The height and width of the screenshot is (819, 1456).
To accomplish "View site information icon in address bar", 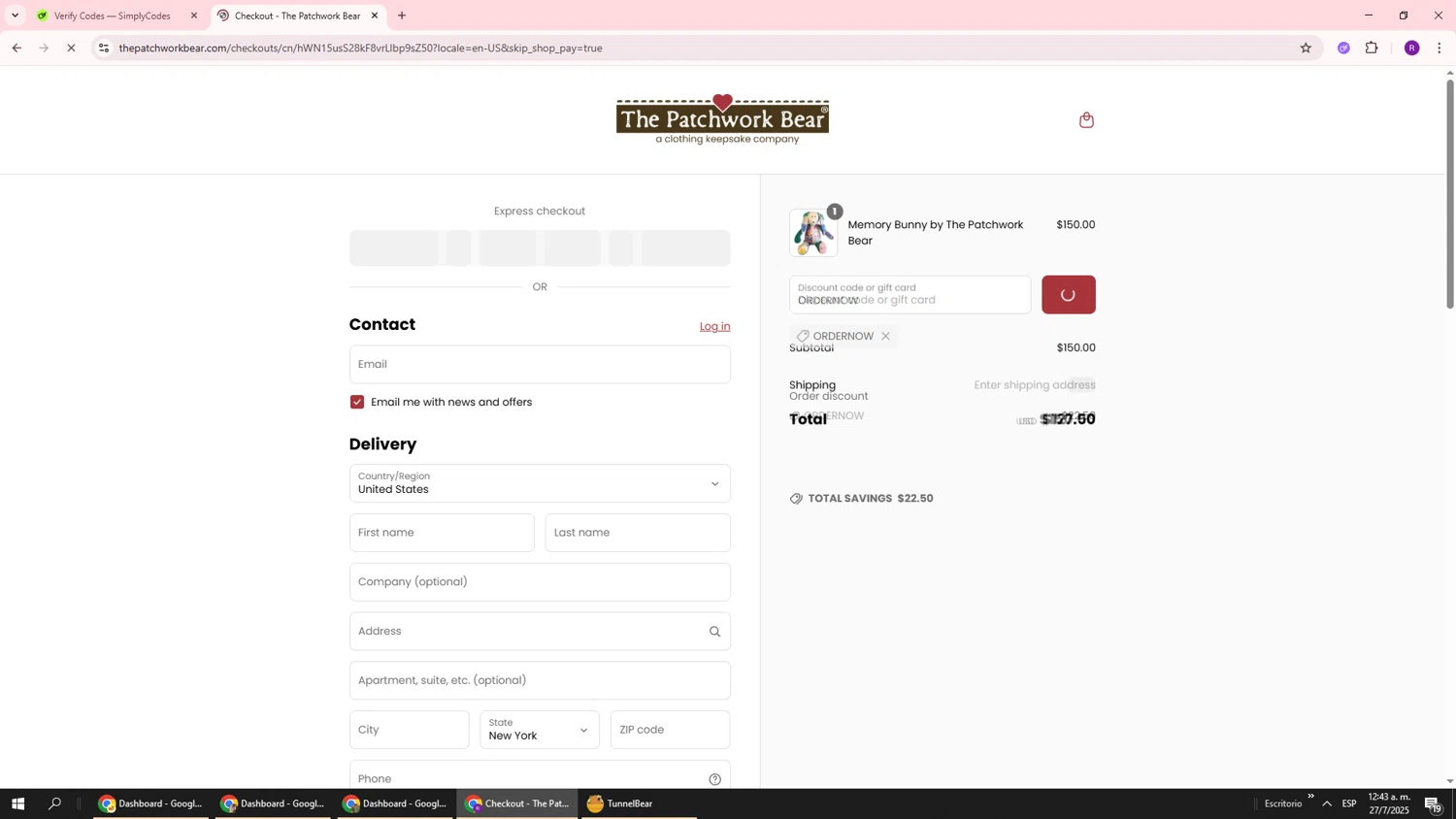I will tap(104, 48).
